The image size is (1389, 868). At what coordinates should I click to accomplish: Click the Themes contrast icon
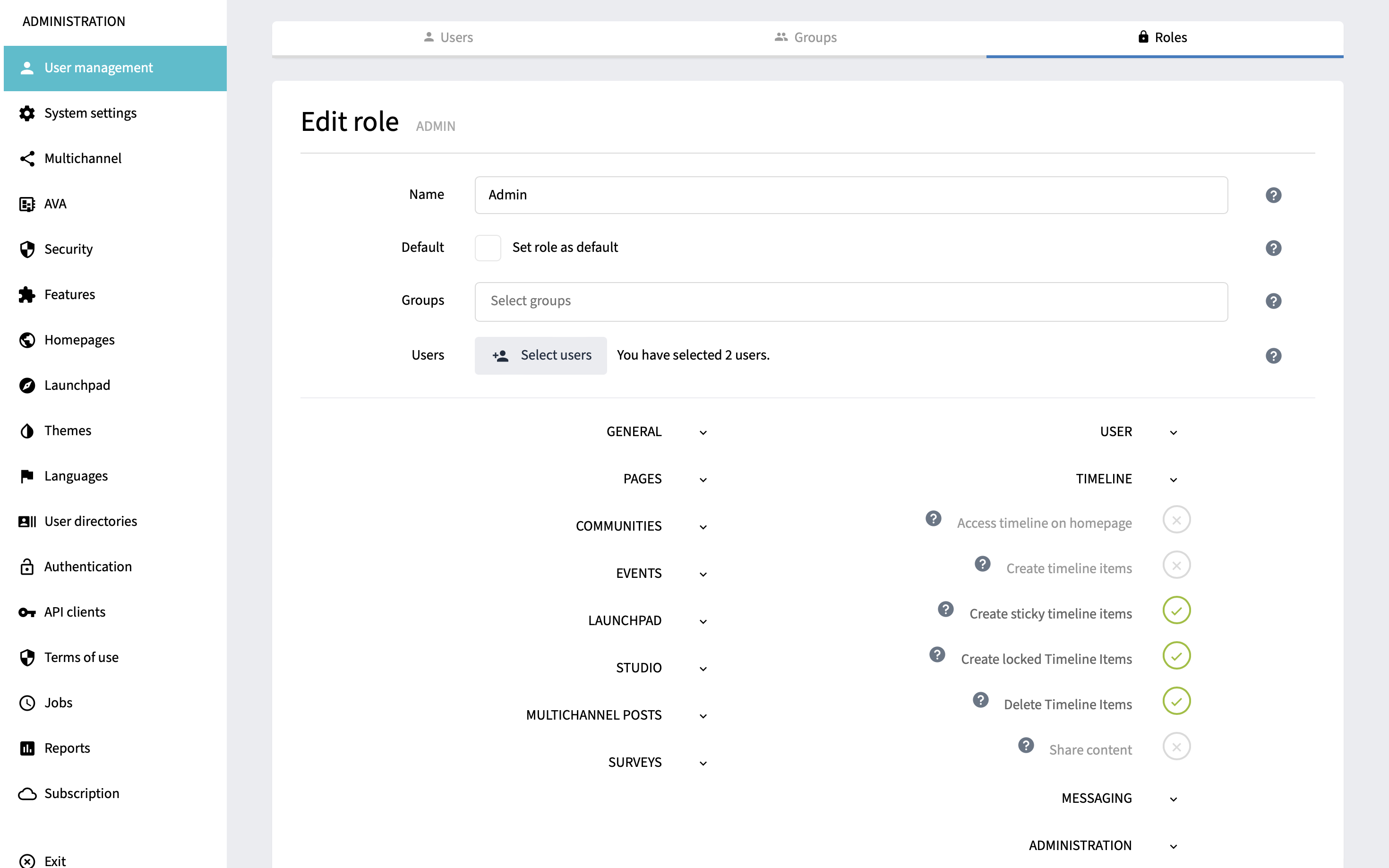click(x=27, y=430)
